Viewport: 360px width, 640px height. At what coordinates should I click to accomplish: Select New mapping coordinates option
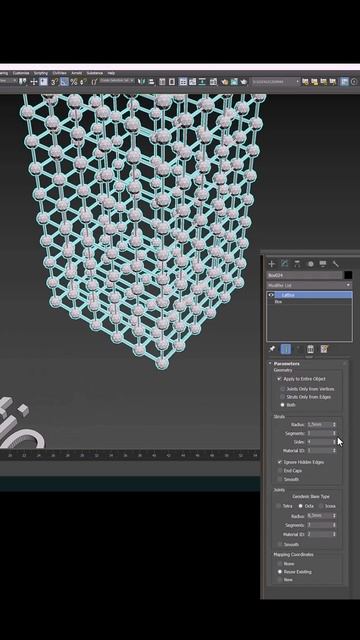coord(280,580)
